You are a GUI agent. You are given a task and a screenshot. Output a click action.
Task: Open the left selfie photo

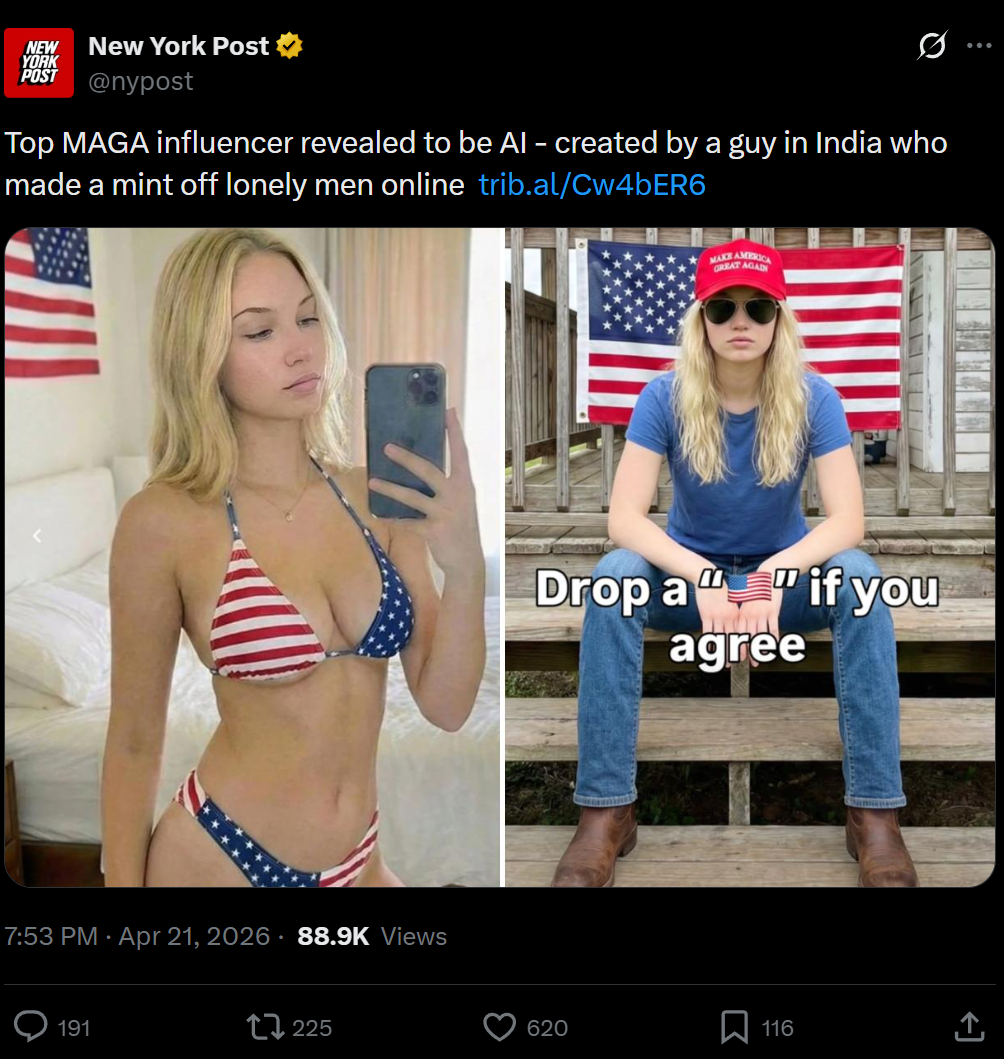click(253, 557)
